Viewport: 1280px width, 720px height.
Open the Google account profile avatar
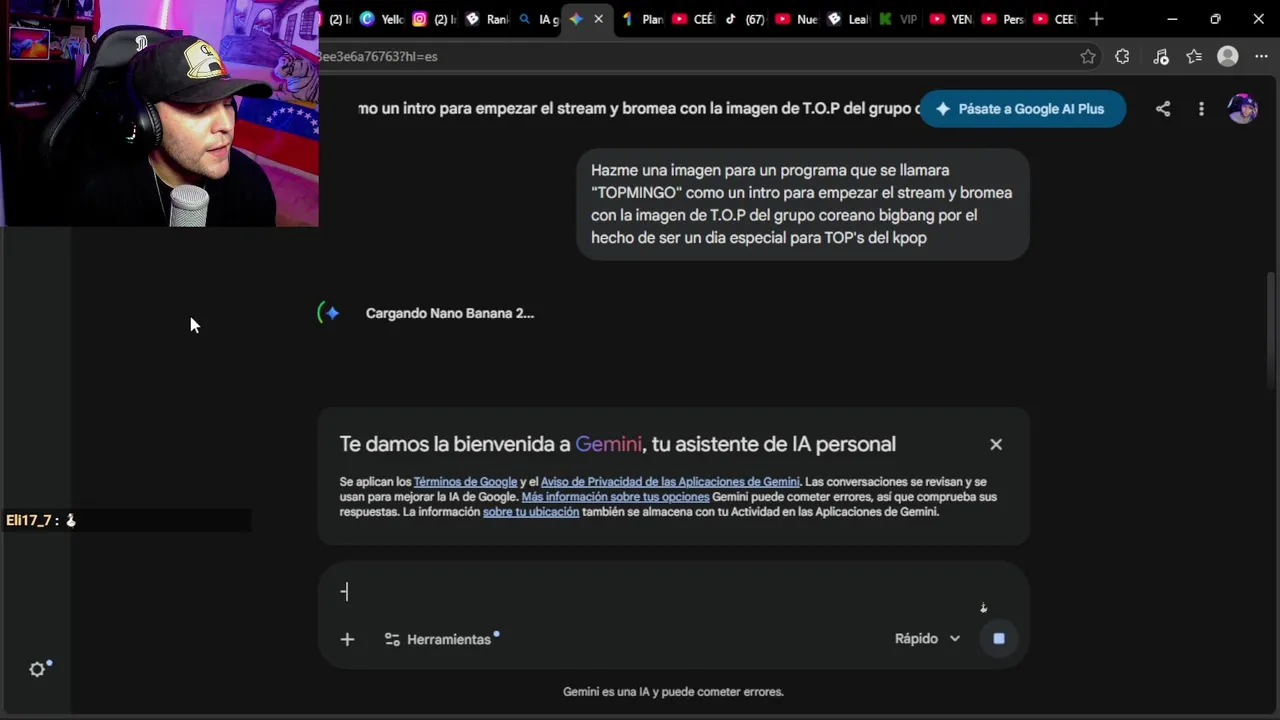(x=1242, y=109)
